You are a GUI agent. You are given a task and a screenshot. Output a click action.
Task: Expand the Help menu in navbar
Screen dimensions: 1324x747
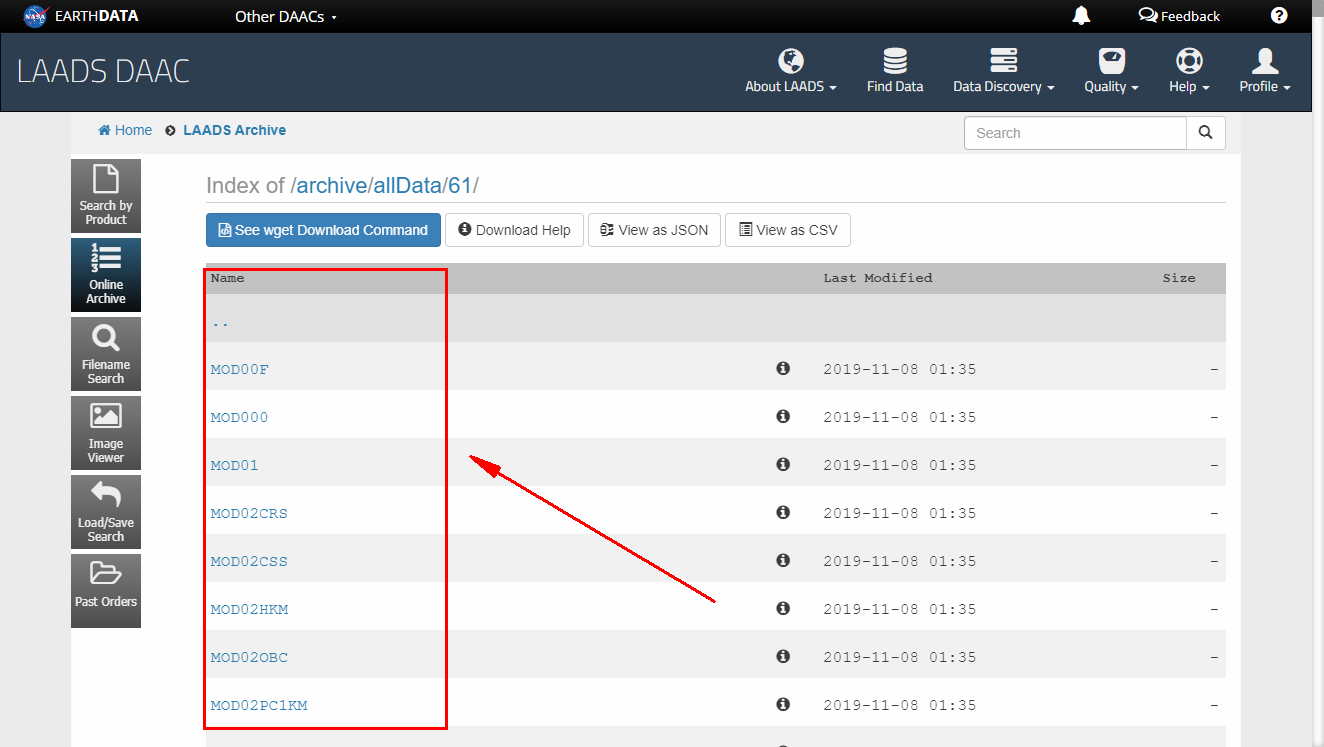pos(1189,72)
